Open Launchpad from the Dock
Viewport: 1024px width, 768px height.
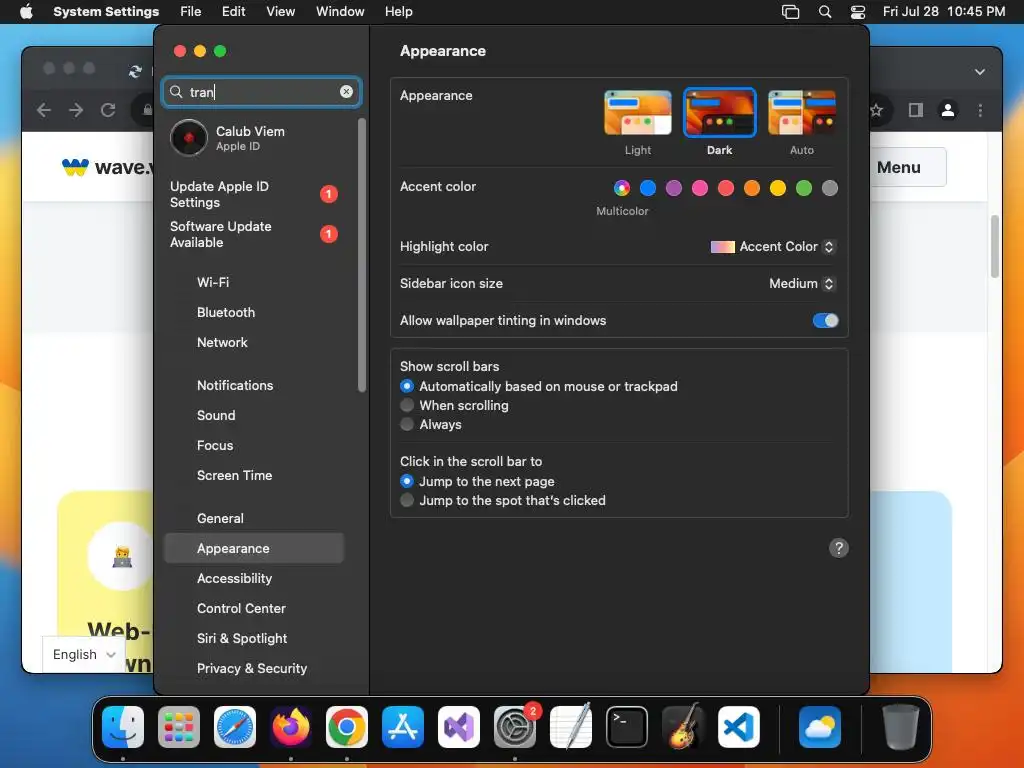(x=179, y=727)
